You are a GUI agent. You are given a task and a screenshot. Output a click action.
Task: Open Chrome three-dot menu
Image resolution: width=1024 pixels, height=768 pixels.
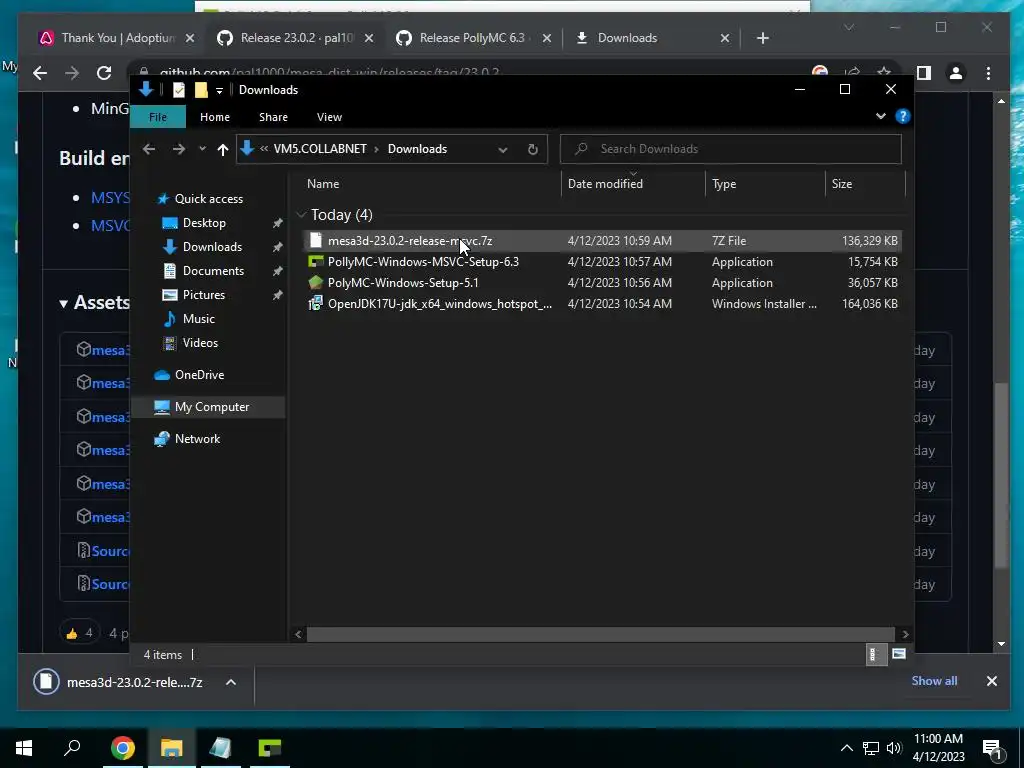988,73
